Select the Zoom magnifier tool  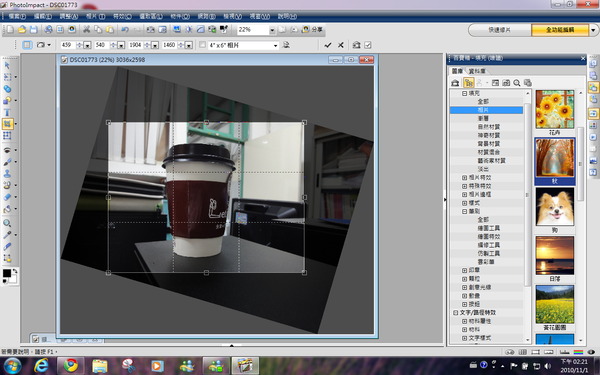pos(7,223)
